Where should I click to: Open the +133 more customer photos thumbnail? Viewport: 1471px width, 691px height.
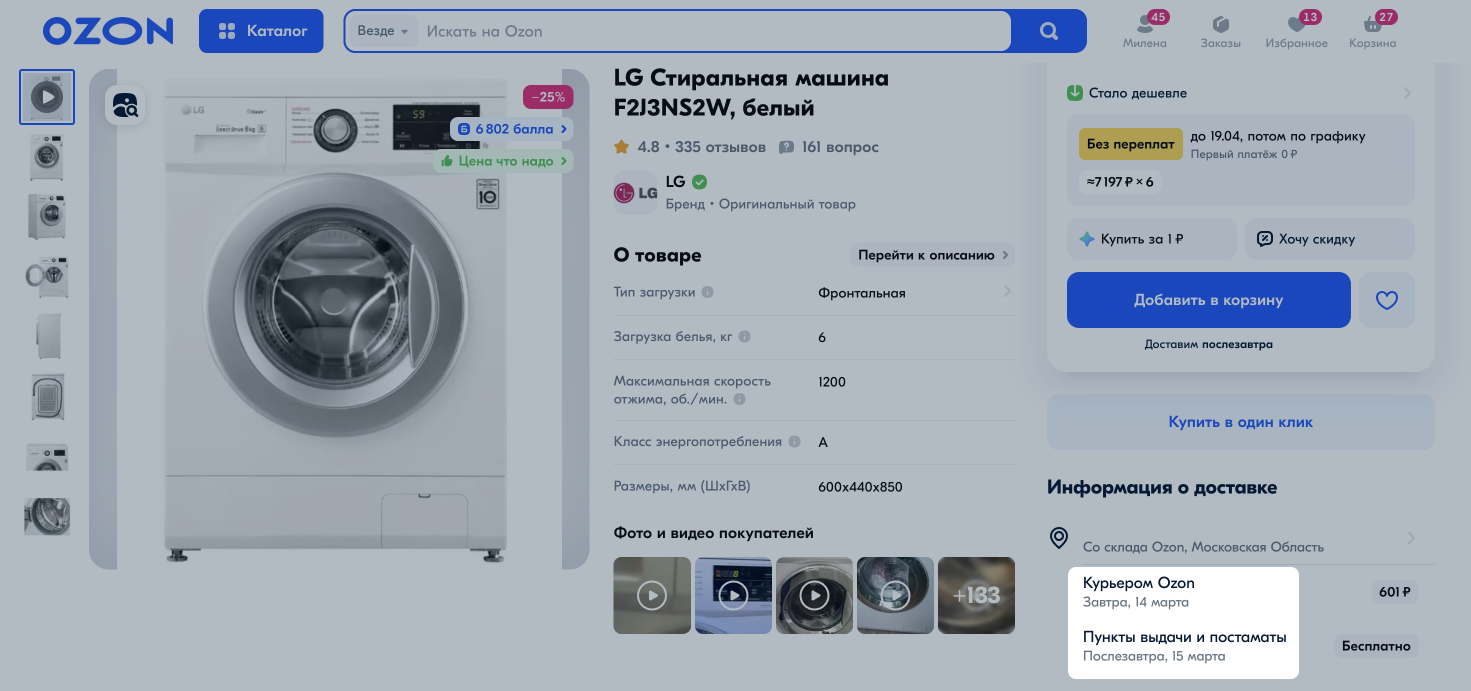[x=976, y=595]
